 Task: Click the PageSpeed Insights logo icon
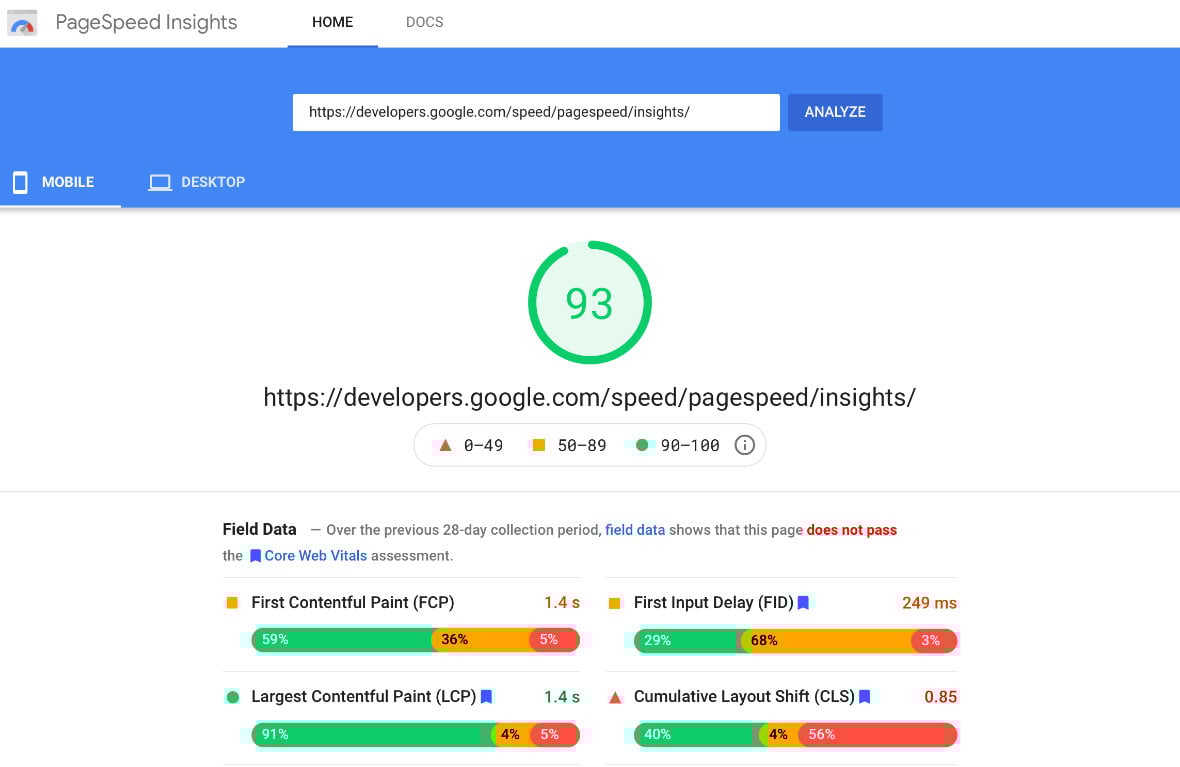(22, 23)
